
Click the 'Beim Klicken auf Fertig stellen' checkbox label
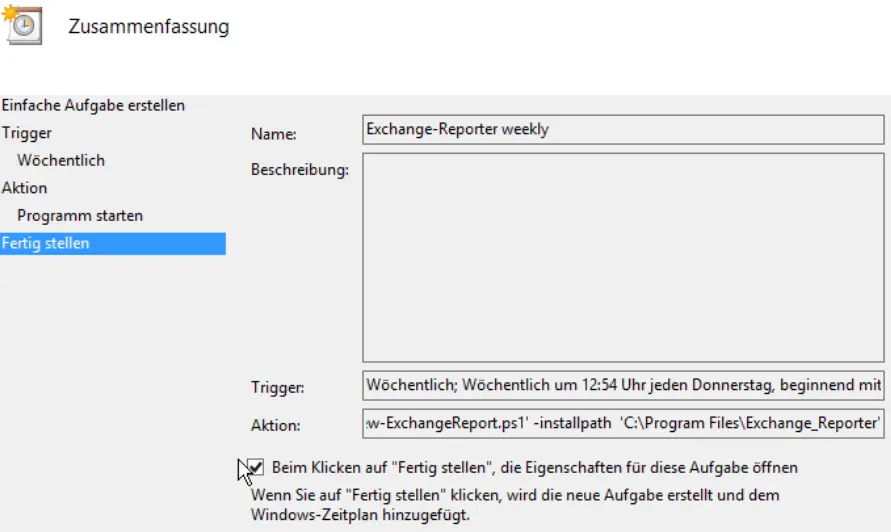(534, 467)
